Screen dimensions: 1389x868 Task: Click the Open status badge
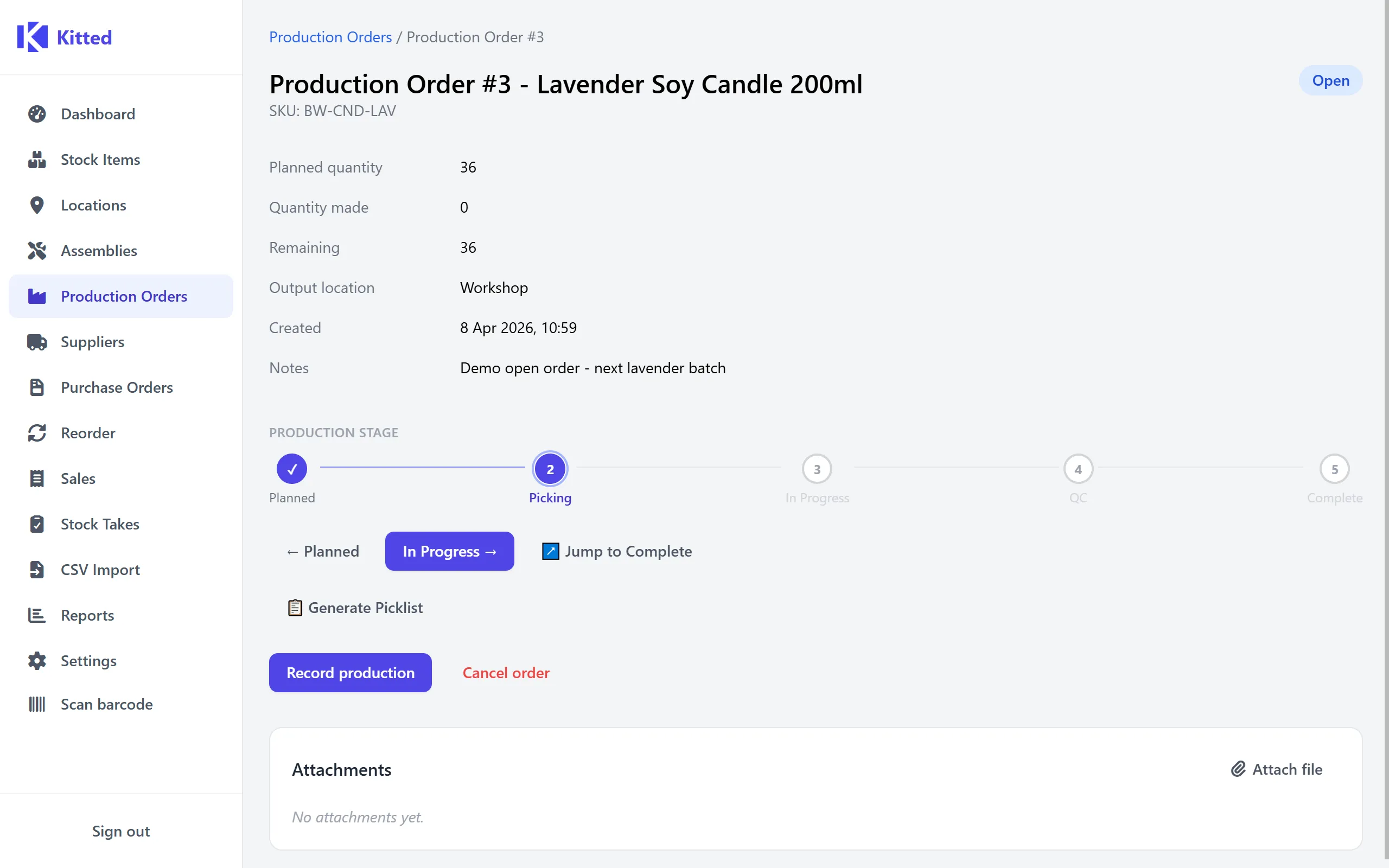1330,80
